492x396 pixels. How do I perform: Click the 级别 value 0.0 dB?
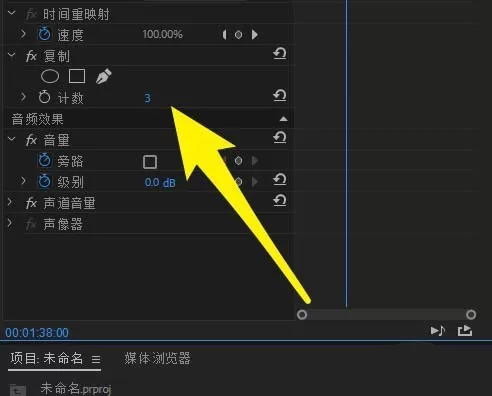click(x=160, y=182)
